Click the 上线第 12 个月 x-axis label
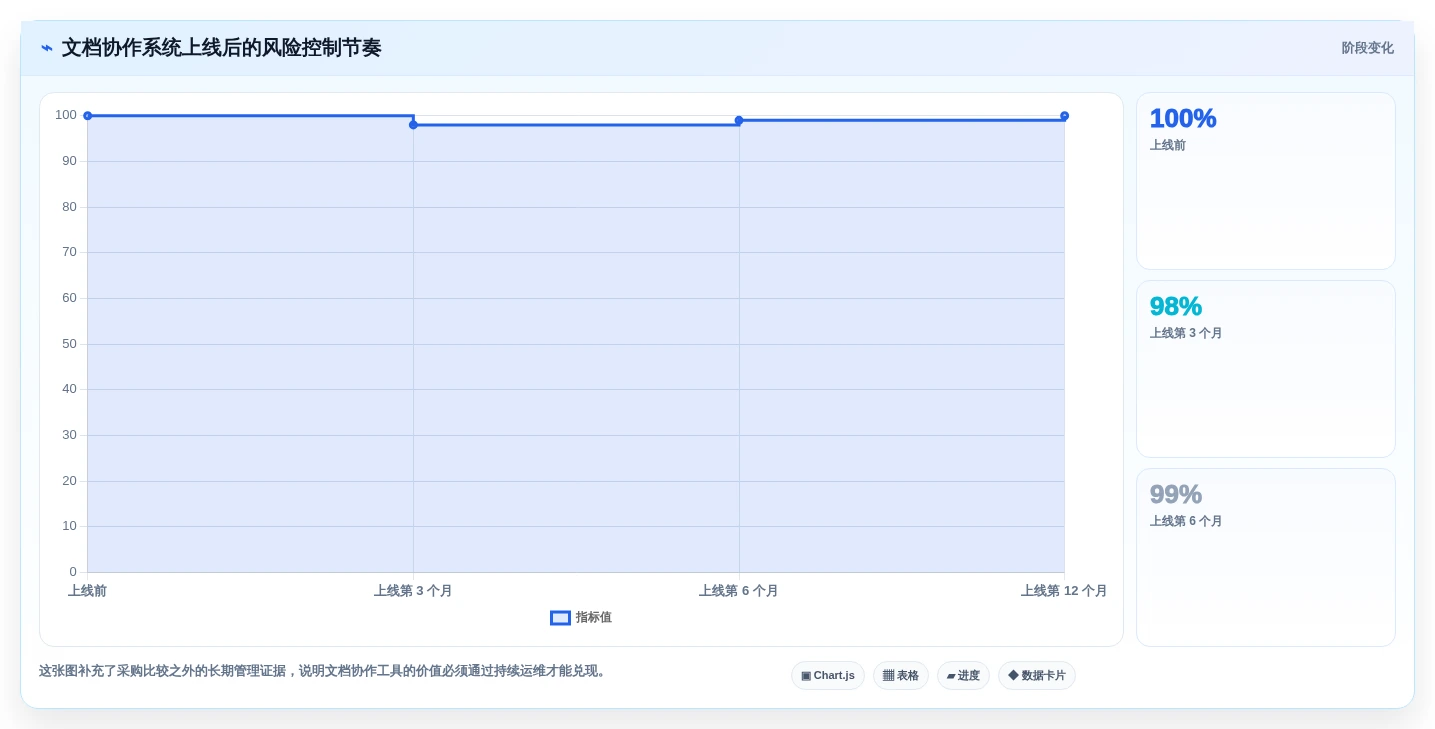The height and width of the screenshot is (729, 1435). [1064, 591]
